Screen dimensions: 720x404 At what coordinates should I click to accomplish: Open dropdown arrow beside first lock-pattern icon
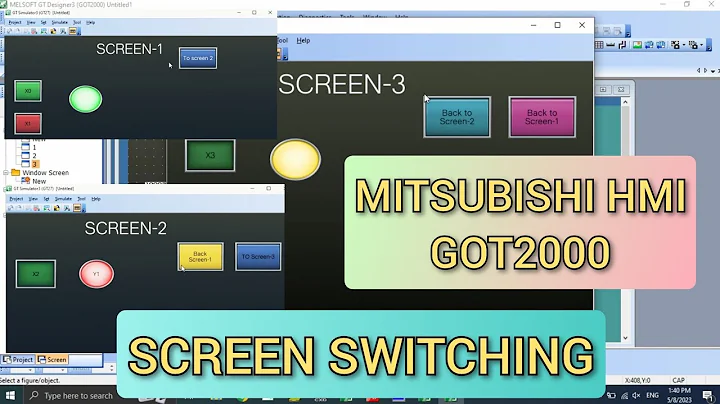pyautogui.click(x=684, y=45)
